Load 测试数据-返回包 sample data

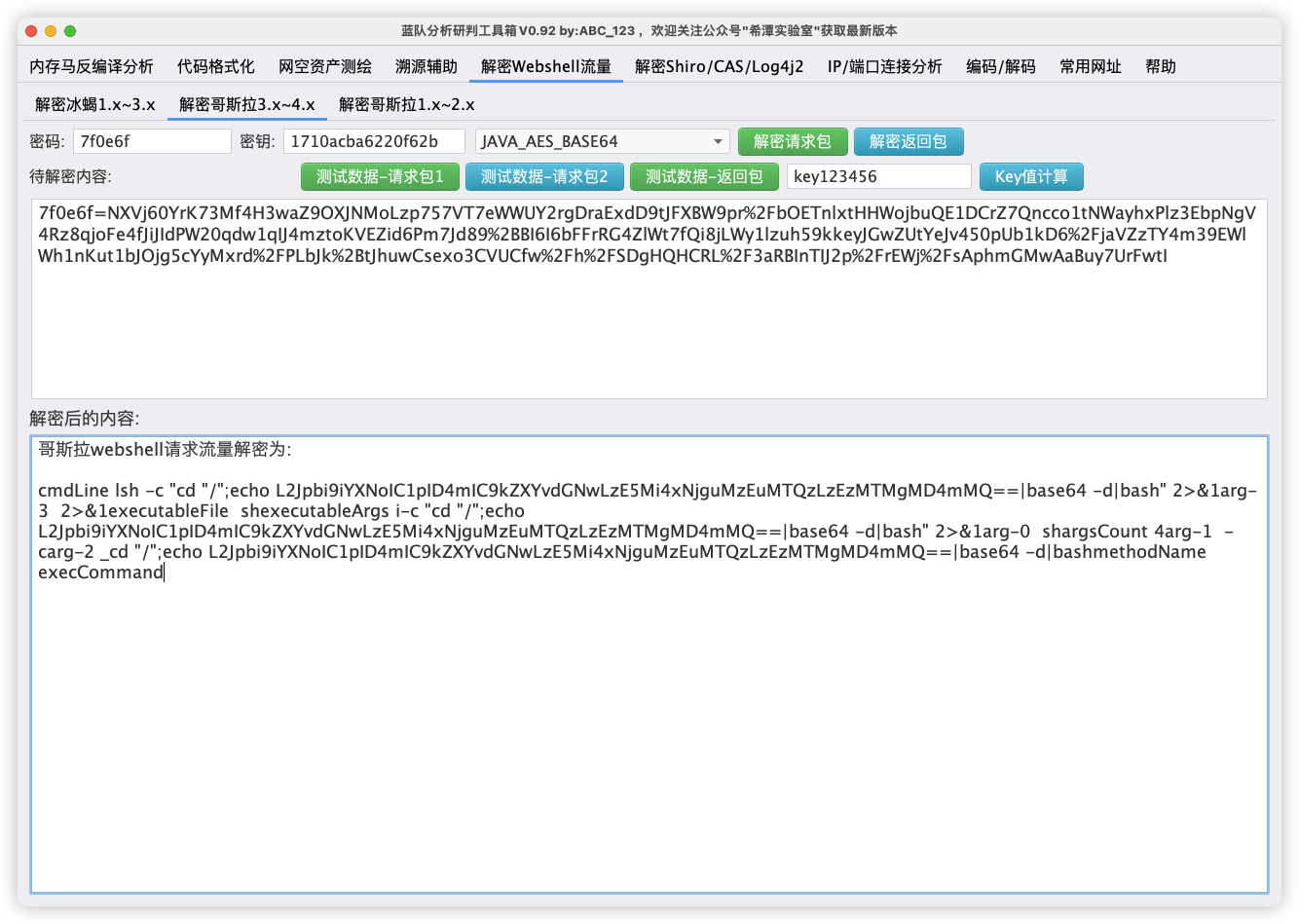coord(705,176)
